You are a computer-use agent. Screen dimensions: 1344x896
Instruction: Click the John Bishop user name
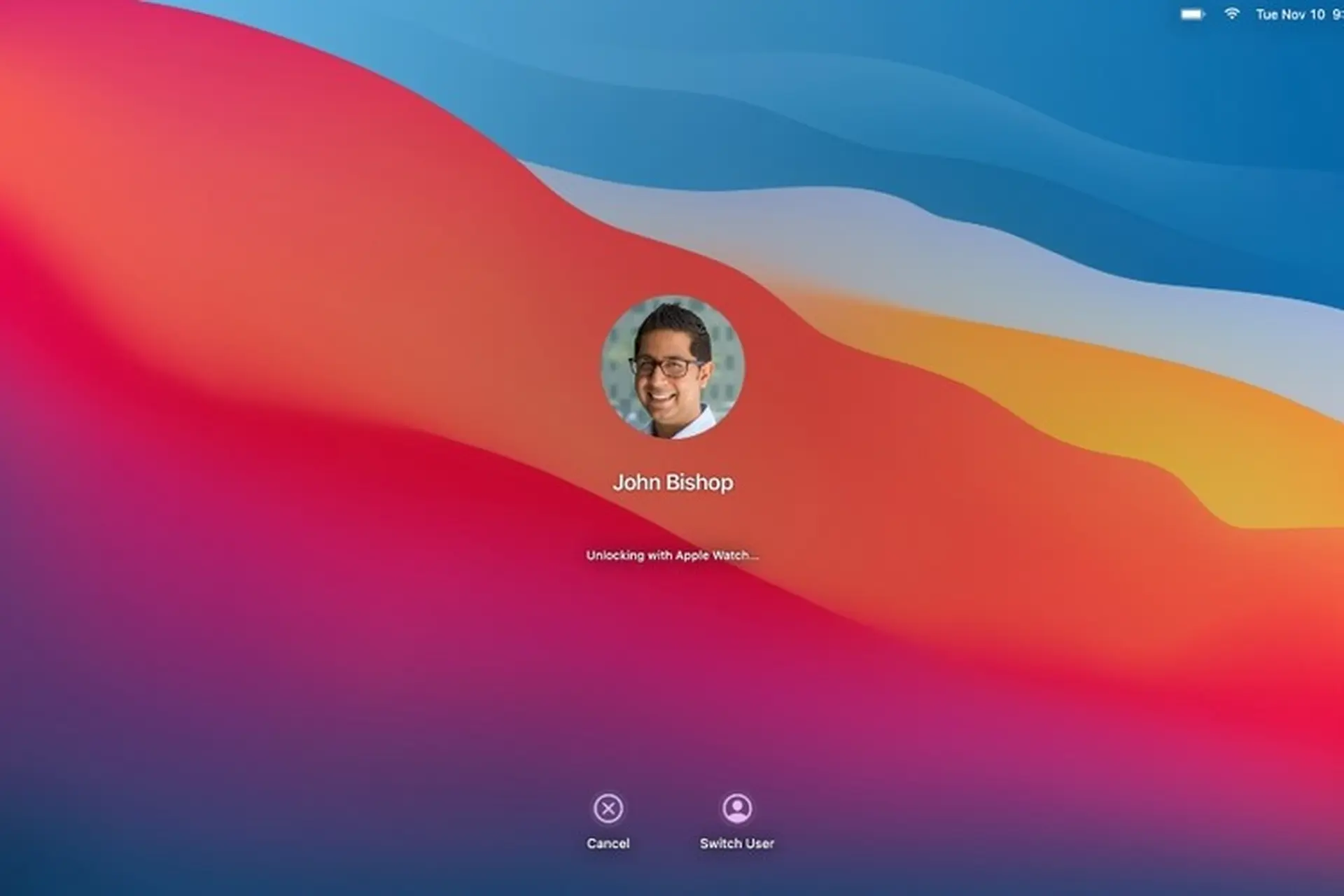coord(673,482)
